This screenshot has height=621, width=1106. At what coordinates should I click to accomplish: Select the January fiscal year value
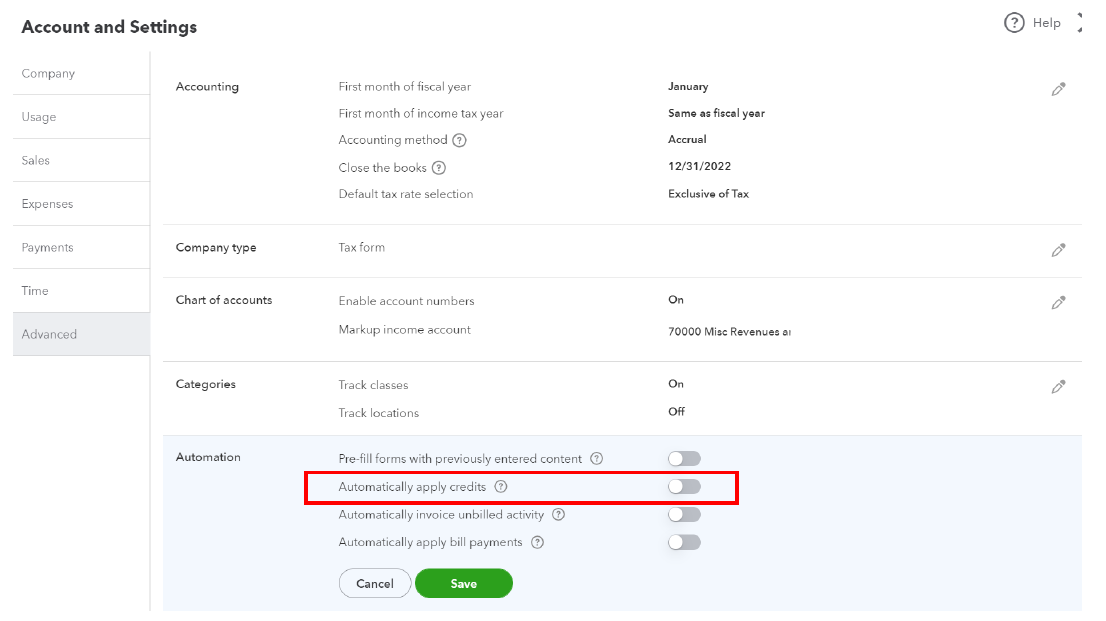click(x=688, y=86)
